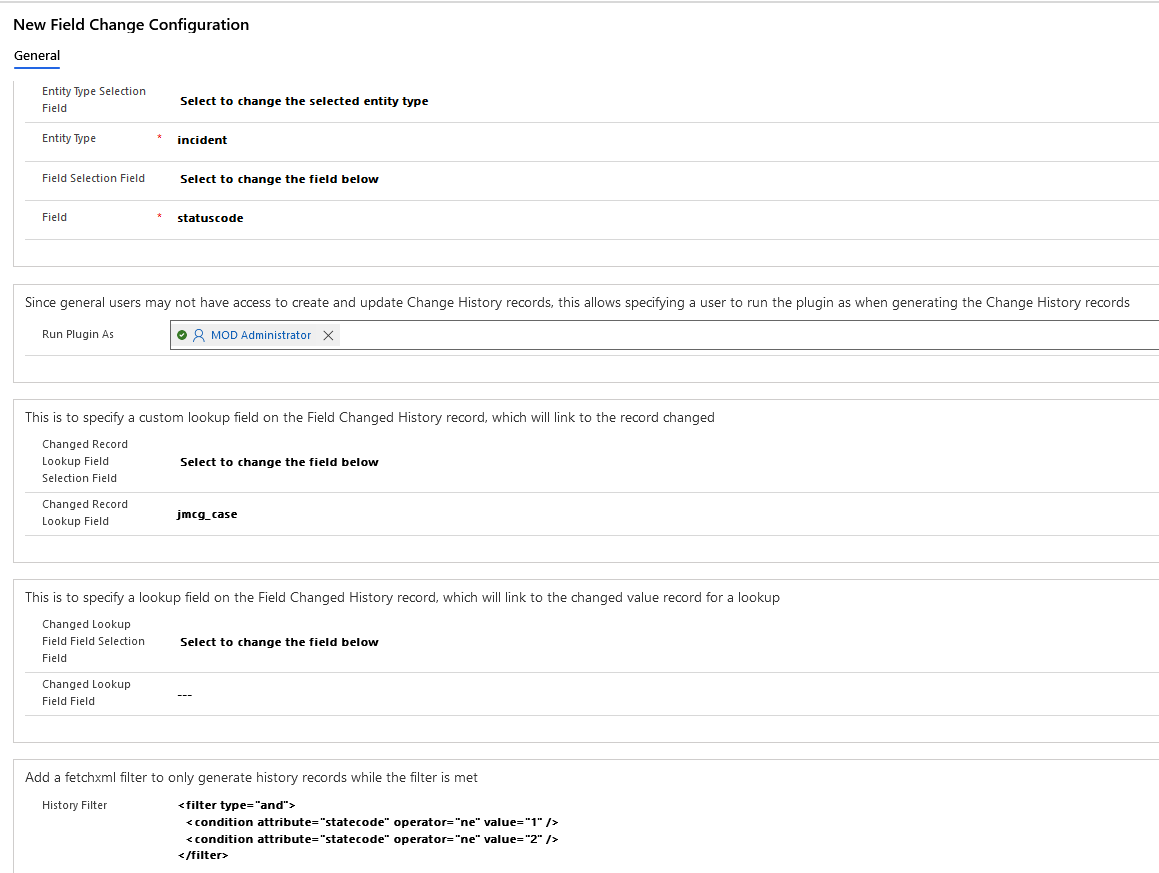Open the Field Selection Field picker

(x=279, y=179)
